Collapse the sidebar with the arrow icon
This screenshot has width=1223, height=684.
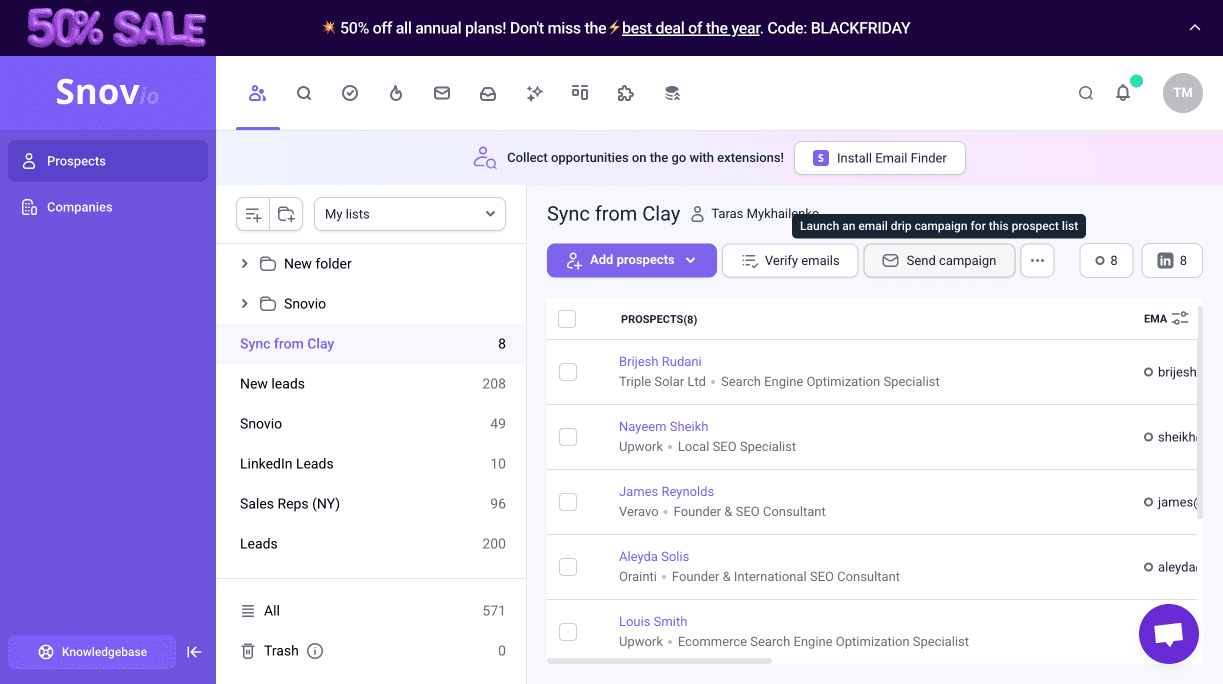[194, 652]
